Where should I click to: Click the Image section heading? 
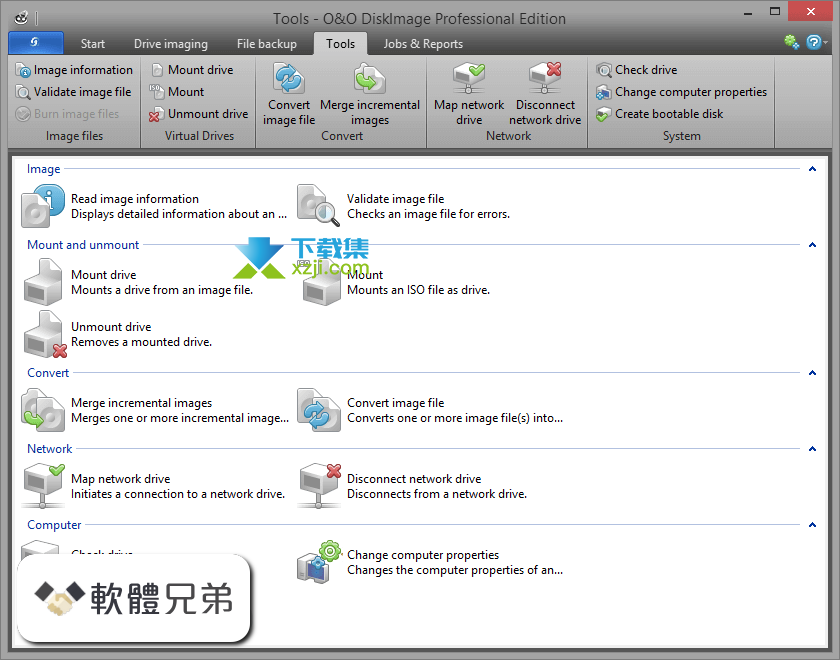43,169
